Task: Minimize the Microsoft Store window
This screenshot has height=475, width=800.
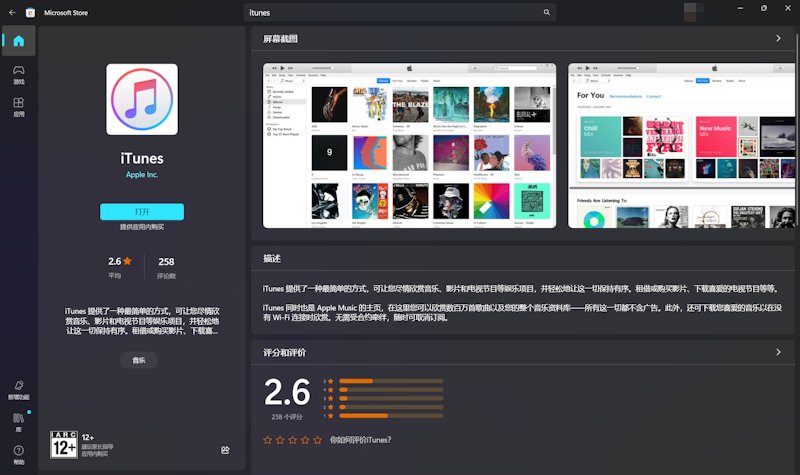Action: click(x=740, y=8)
